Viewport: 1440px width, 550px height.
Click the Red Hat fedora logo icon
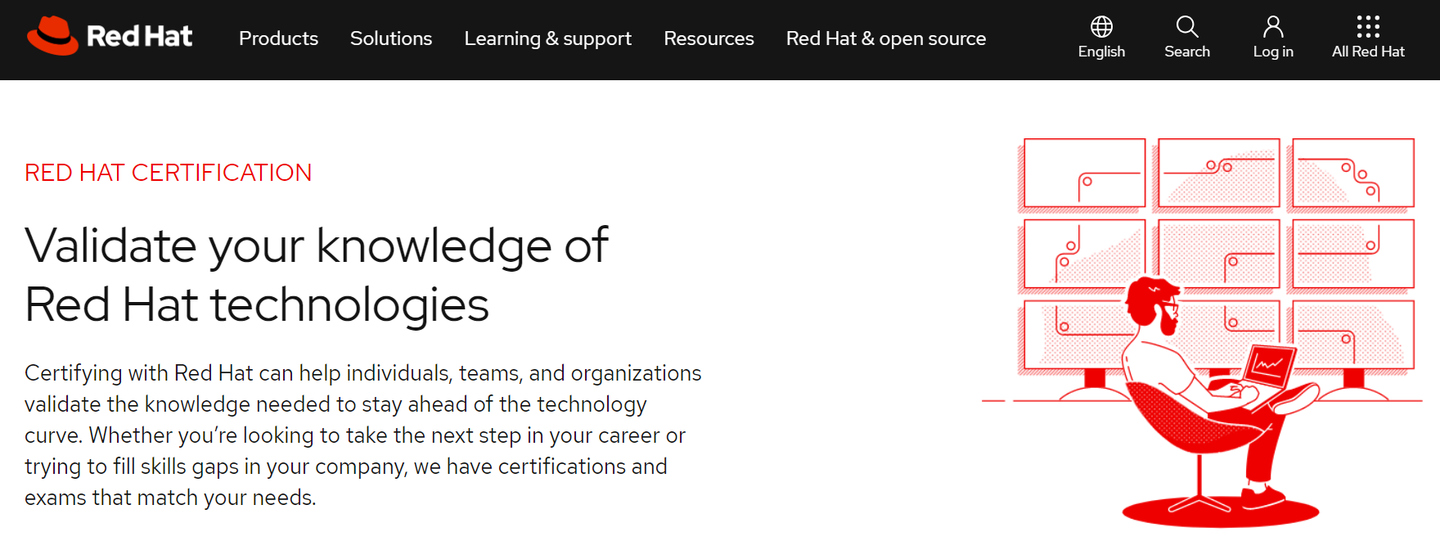(52, 36)
